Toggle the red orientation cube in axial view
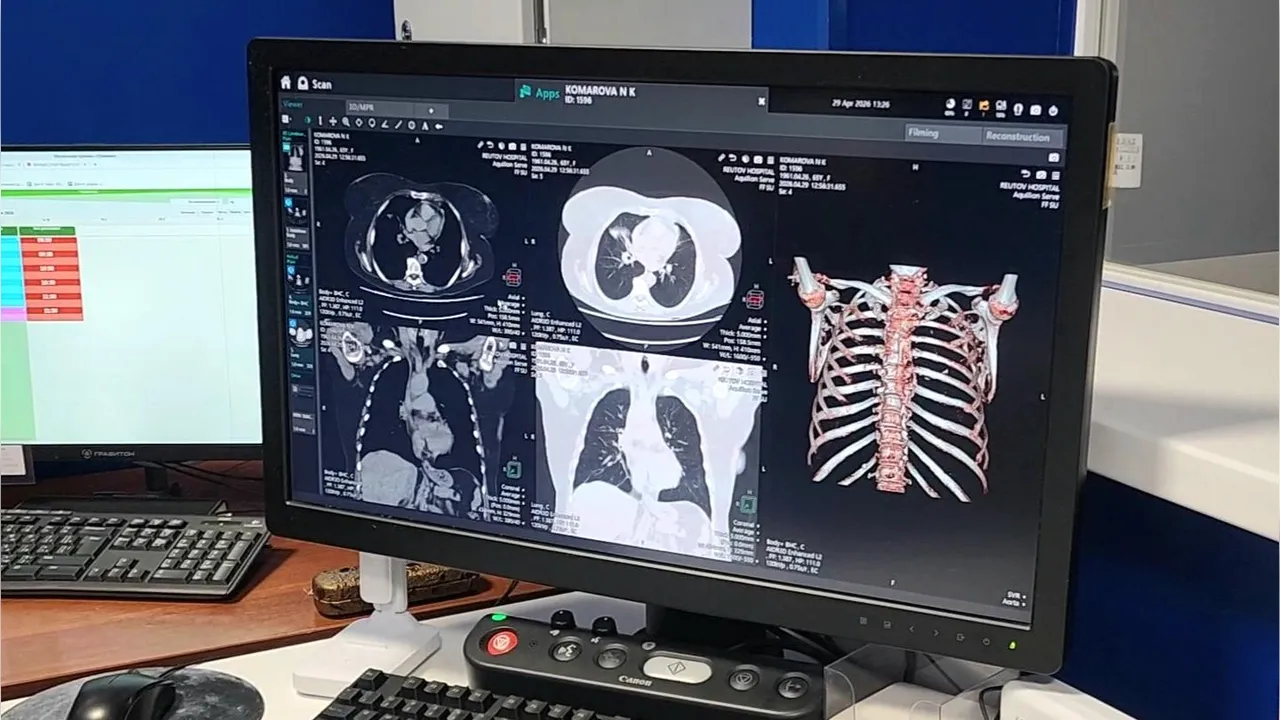Screen dimensions: 1280x720 point(513,277)
